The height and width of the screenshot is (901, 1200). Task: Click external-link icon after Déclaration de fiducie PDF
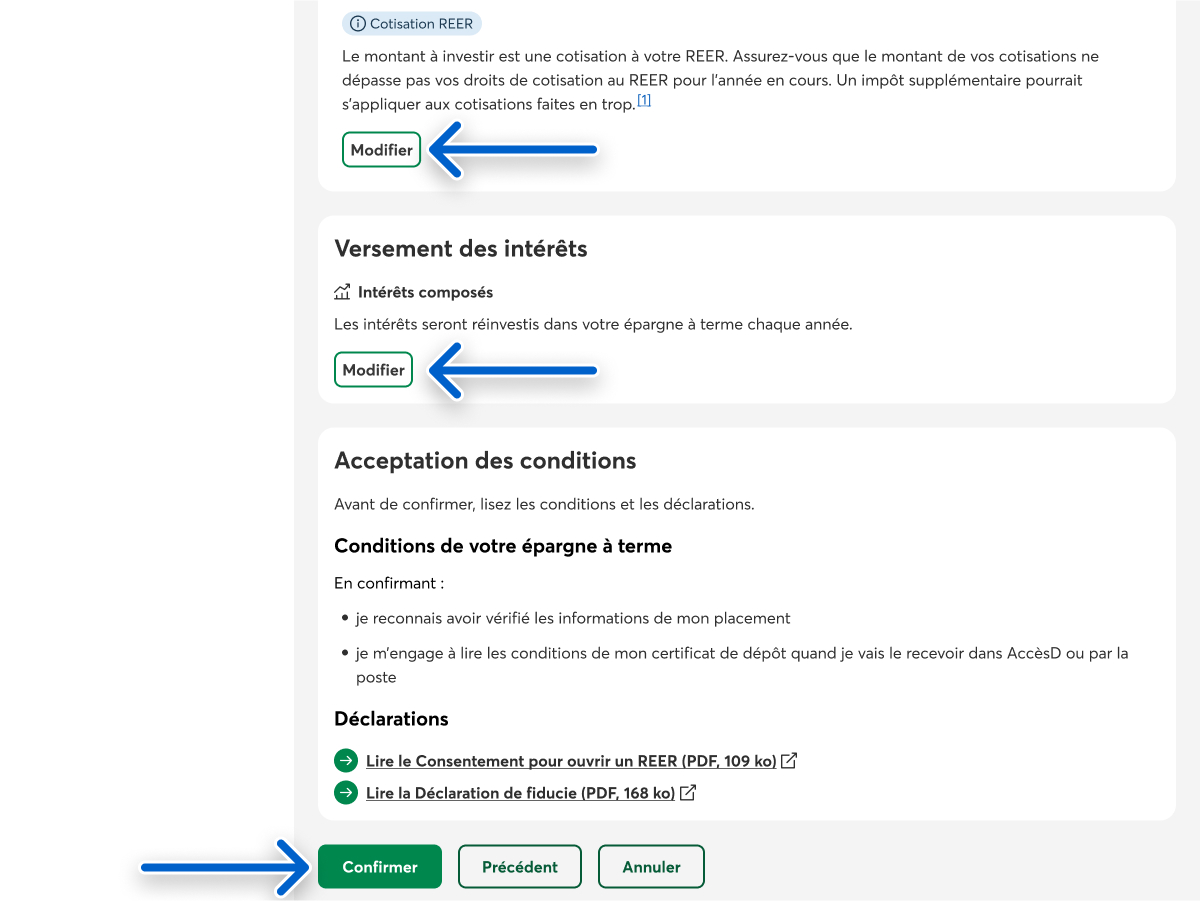[688, 793]
